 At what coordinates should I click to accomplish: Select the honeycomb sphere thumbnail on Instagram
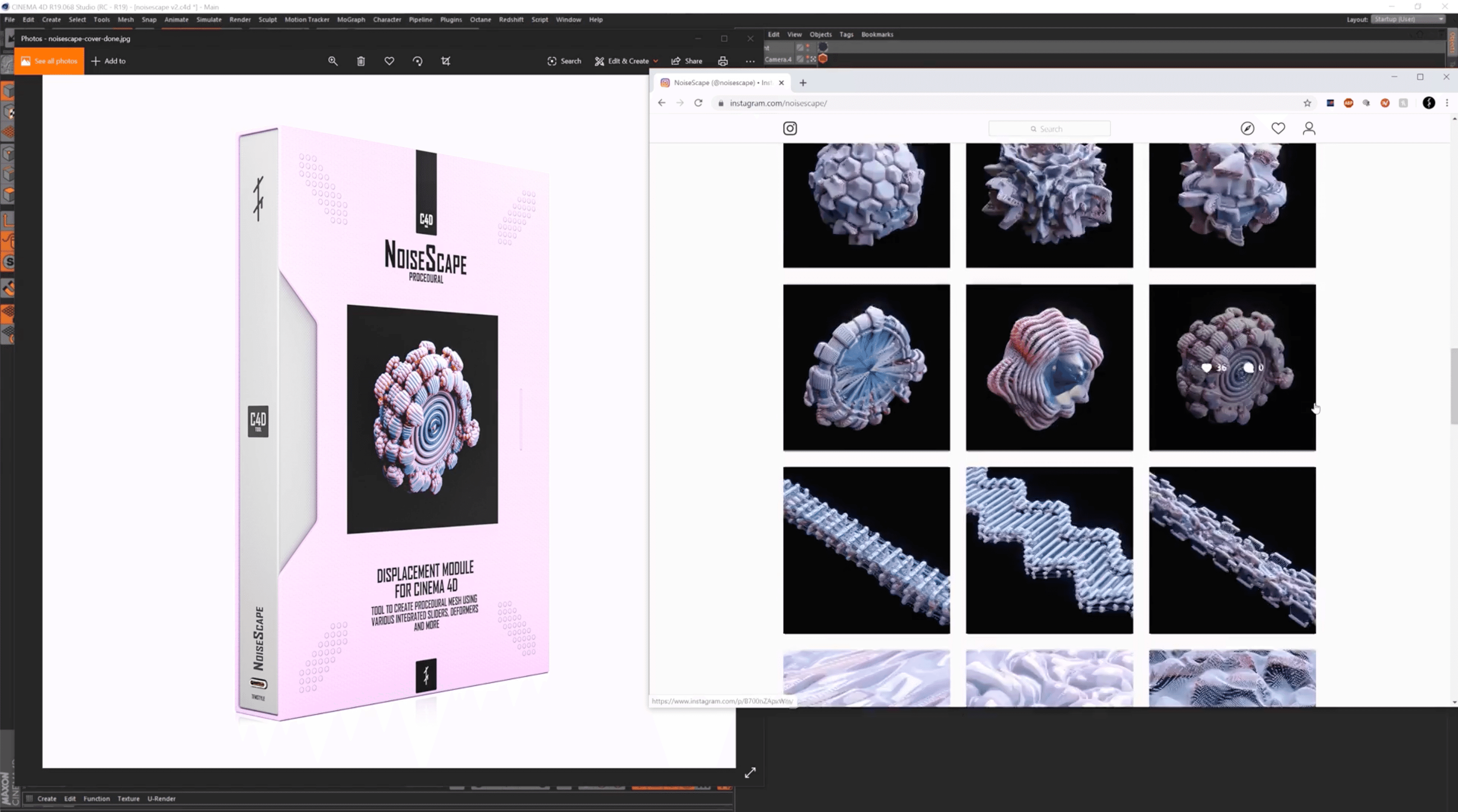(866, 204)
